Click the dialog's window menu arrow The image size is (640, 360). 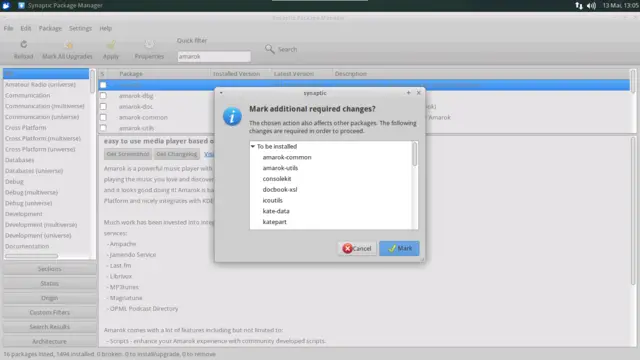tap(221, 93)
